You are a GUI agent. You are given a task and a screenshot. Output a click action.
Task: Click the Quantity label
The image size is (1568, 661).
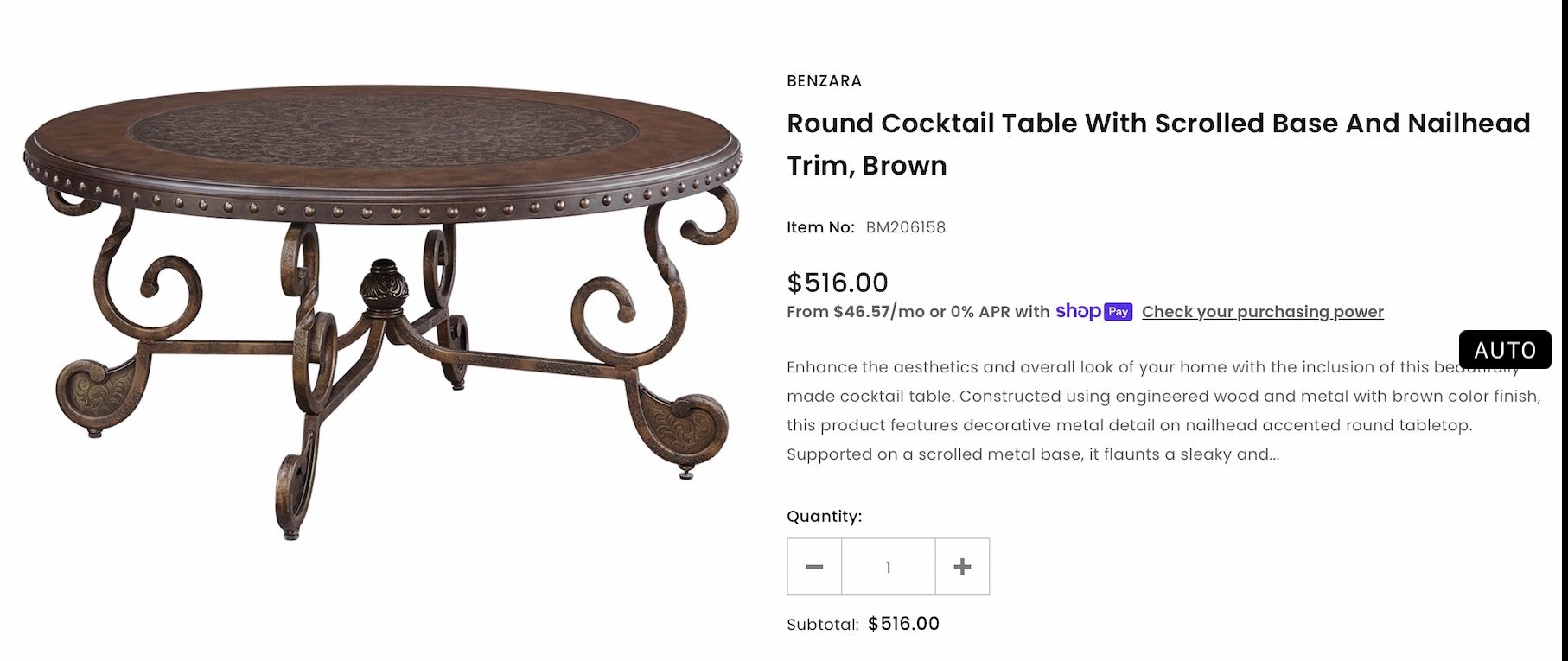(822, 515)
